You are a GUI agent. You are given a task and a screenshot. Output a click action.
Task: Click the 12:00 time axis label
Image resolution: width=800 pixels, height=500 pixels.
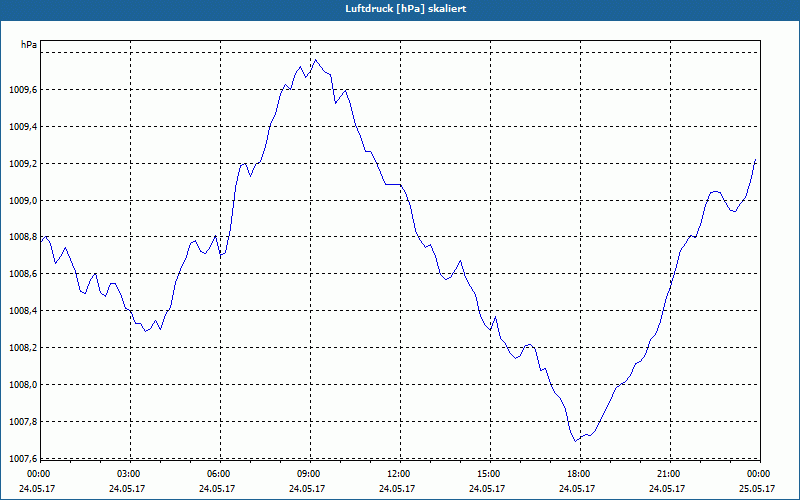point(399,474)
